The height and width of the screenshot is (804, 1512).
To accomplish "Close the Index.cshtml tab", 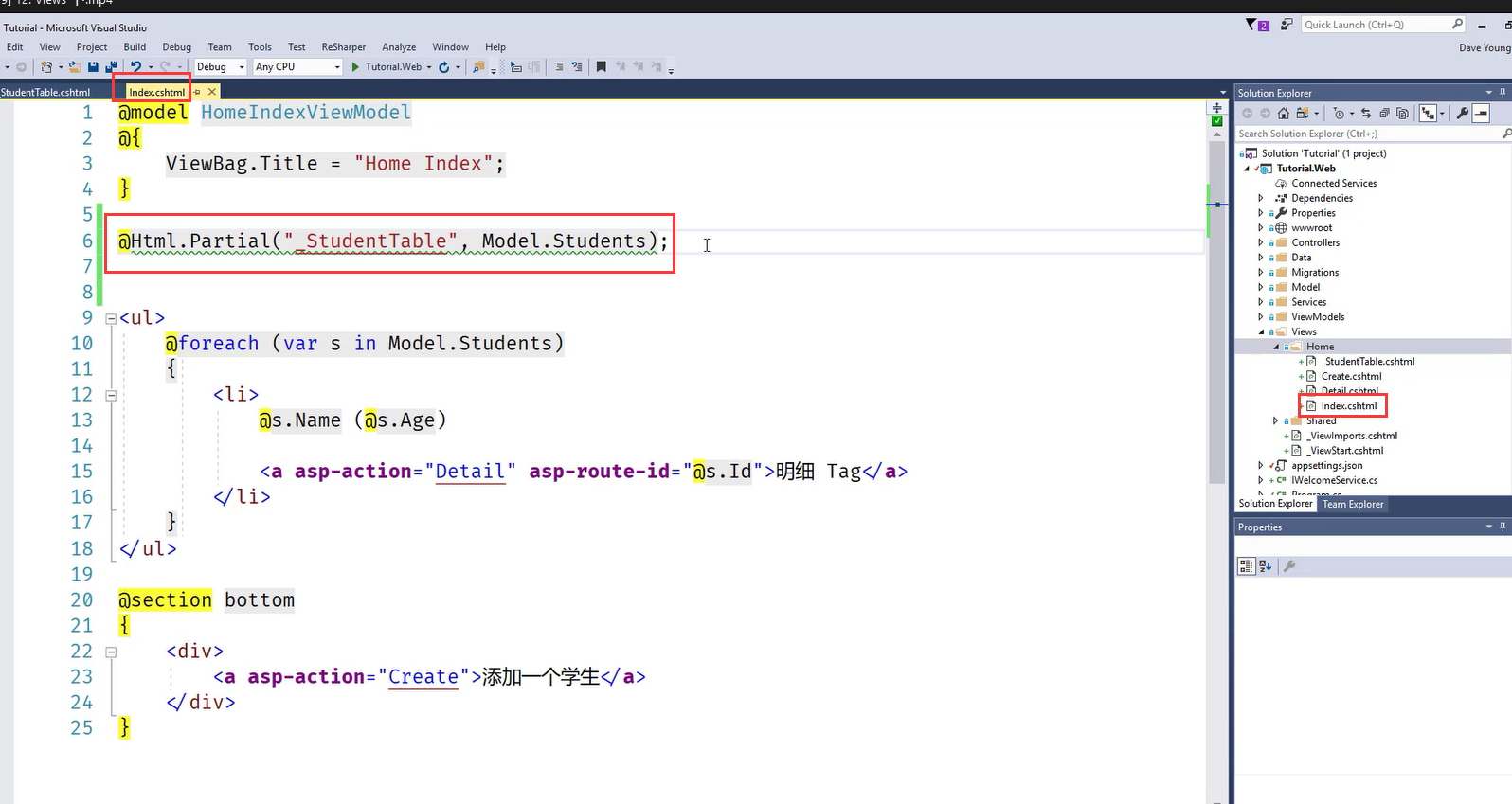I will 212,92.
